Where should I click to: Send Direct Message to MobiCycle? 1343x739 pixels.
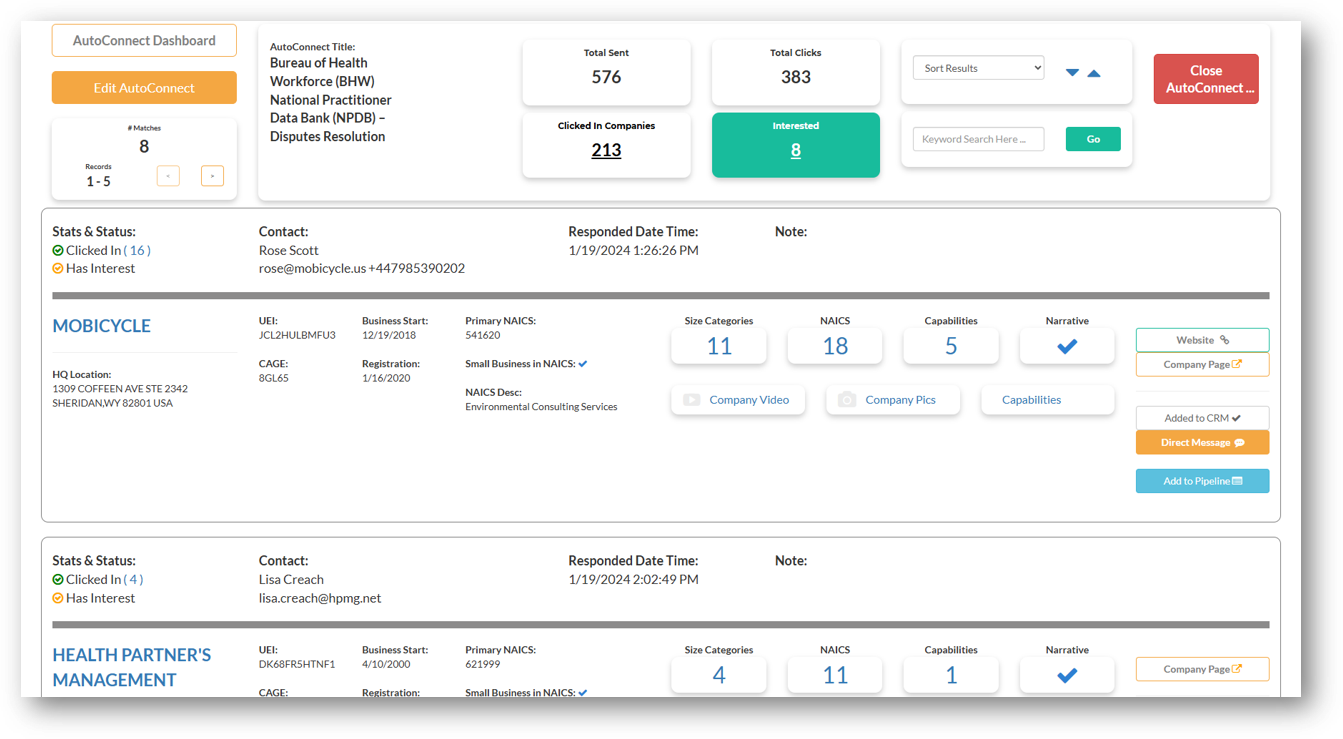(x=1202, y=442)
